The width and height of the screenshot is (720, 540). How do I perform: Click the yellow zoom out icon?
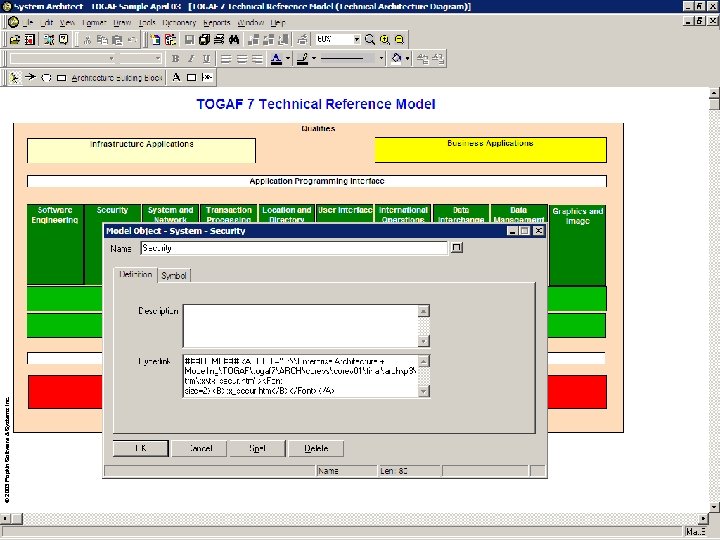coord(399,40)
